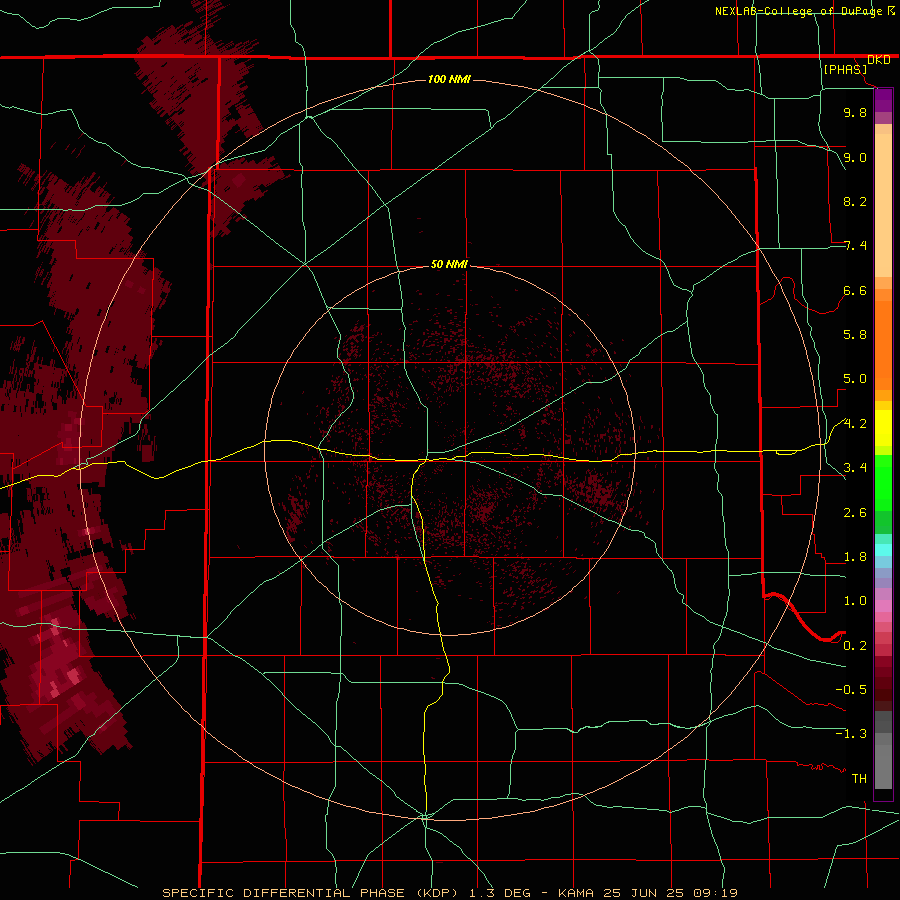Viewport: 900px width, 900px height.
Task: Click the 1.3 DEG elevation text
Action: coord(499,893)
